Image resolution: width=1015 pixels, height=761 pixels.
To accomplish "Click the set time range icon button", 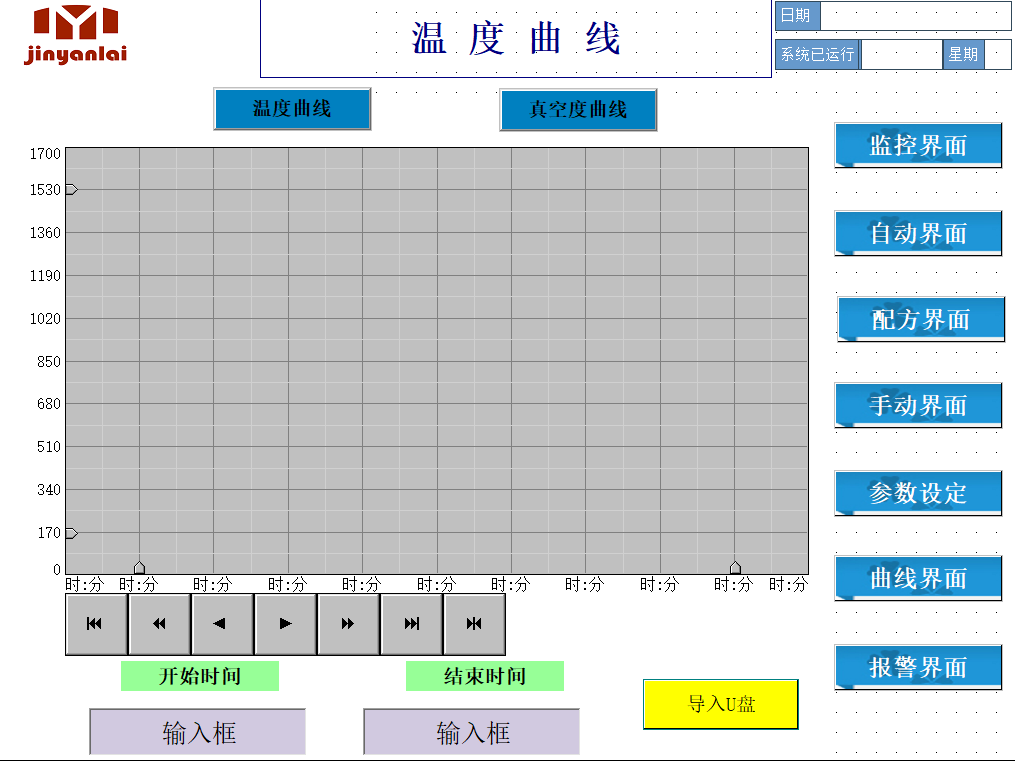I will [474, 624].
